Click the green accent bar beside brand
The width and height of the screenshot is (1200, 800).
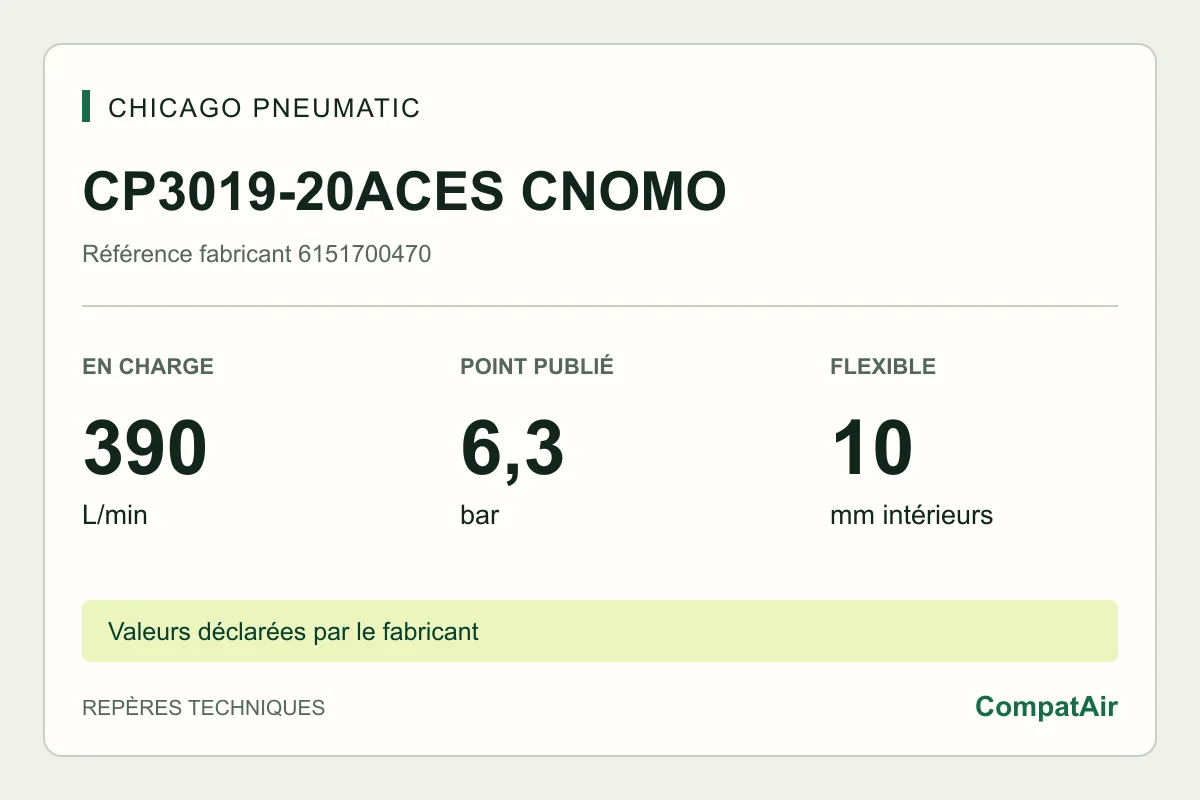(86, 106)
